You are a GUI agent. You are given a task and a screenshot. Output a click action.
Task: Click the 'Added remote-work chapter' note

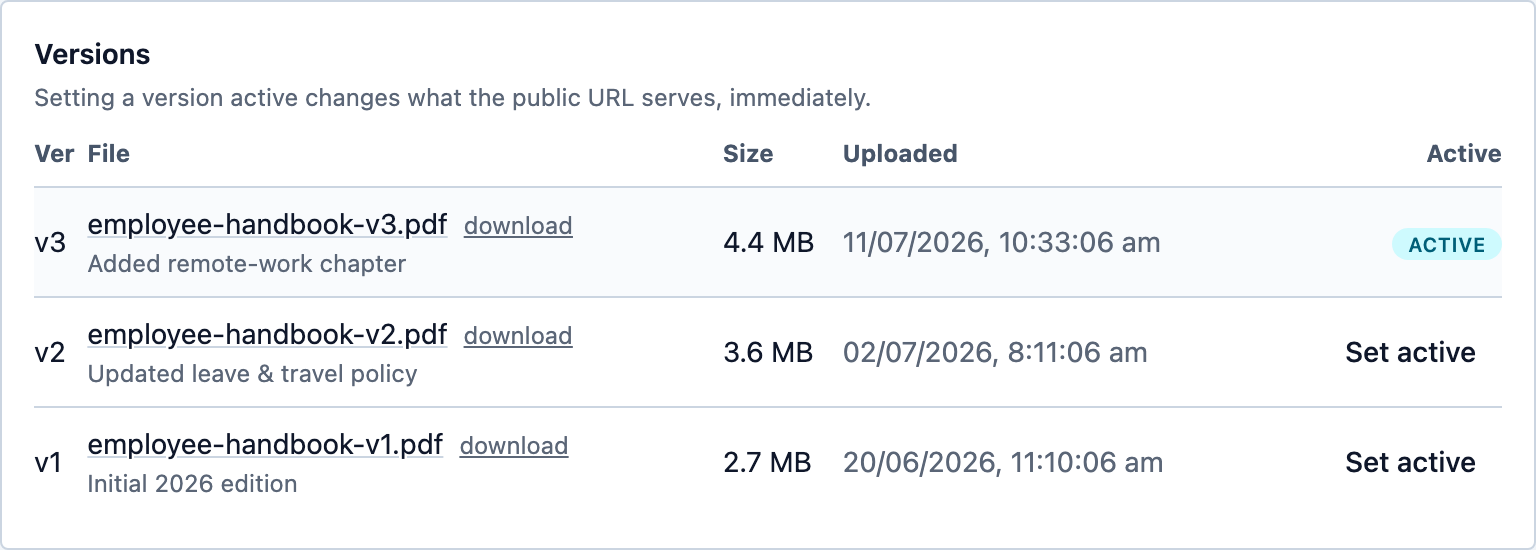coord(247,264)
